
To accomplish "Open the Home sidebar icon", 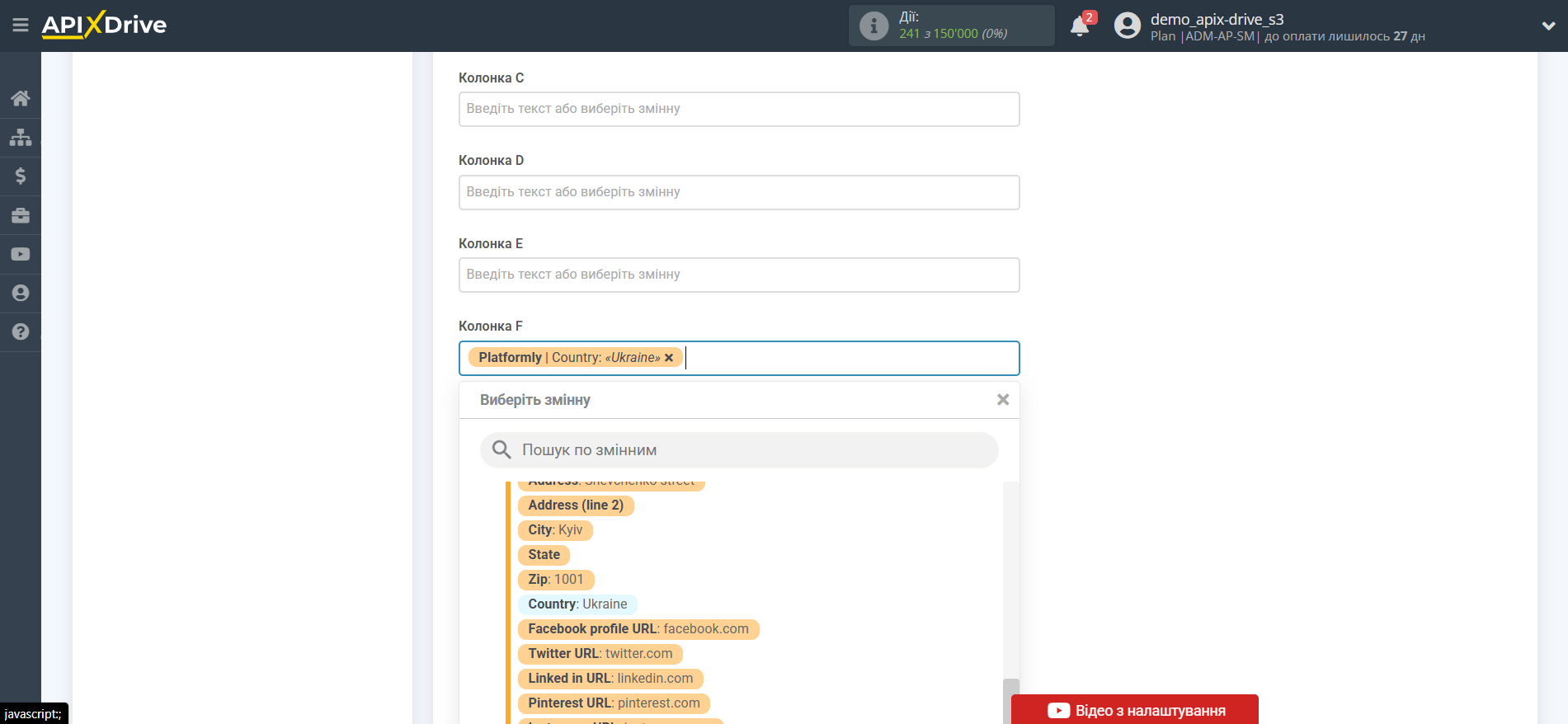I will coord(21,98).
